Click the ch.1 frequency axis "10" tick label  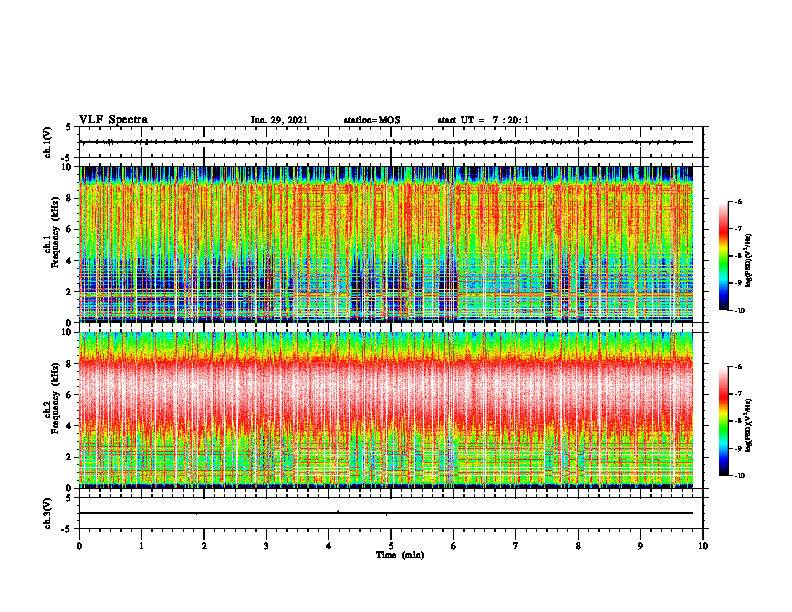(x=68, y=167)
